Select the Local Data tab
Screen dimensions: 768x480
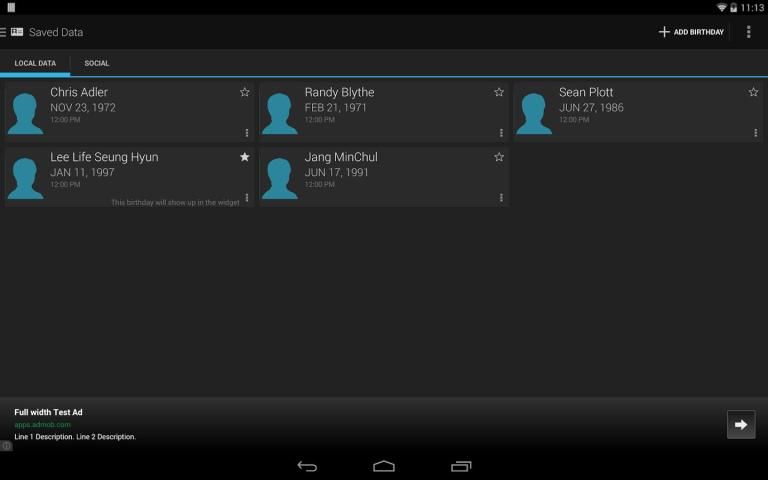pyautogui.click(x=35, y=63)
